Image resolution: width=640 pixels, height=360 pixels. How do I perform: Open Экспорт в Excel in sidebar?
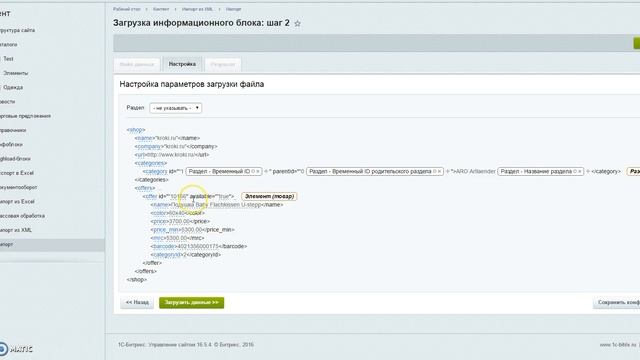pos(17,173)
